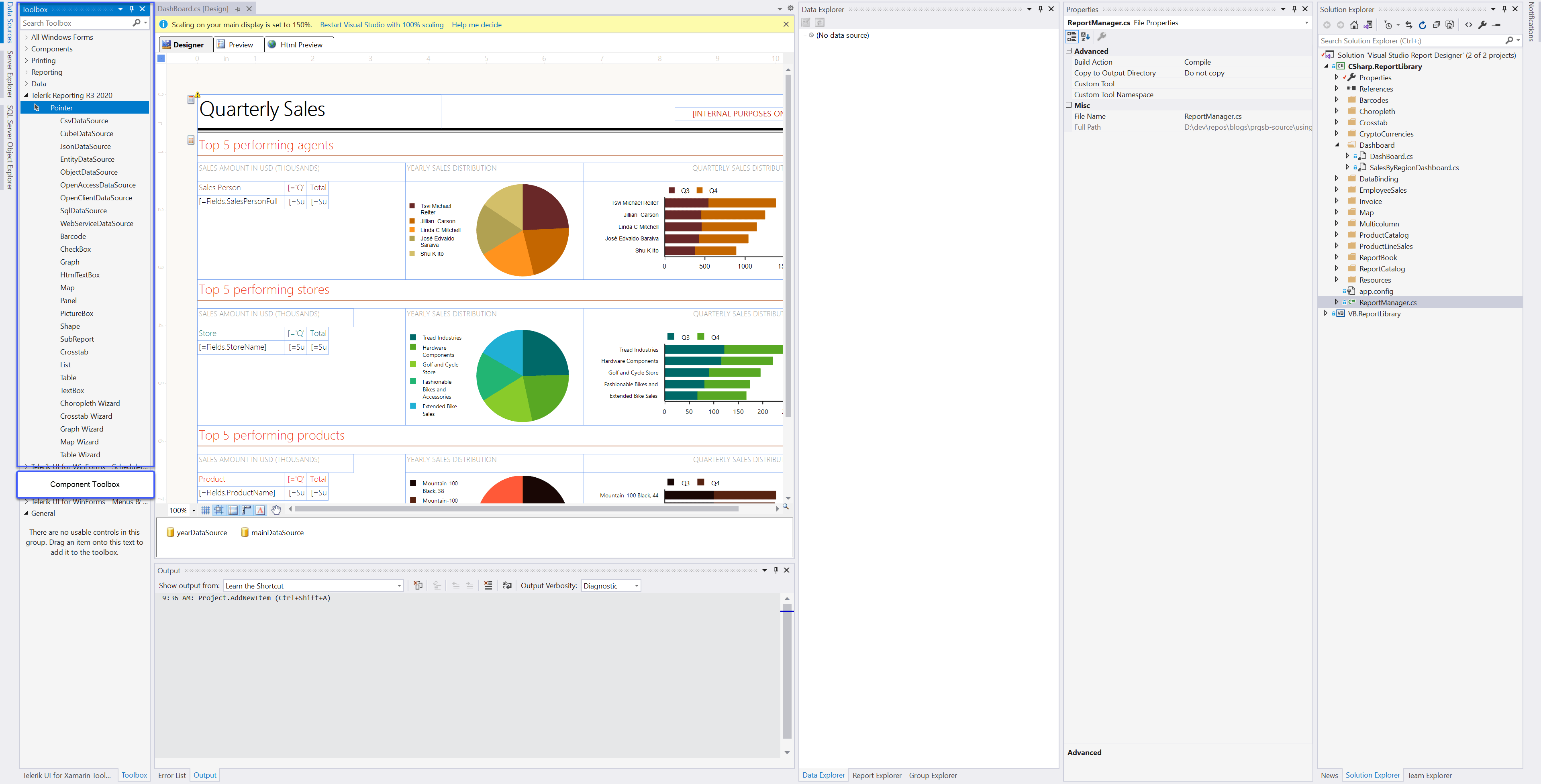Toggle the snap grid icon in designer toolbar
The width and height of the screenshot is (1541, 784).
[206, 510]
